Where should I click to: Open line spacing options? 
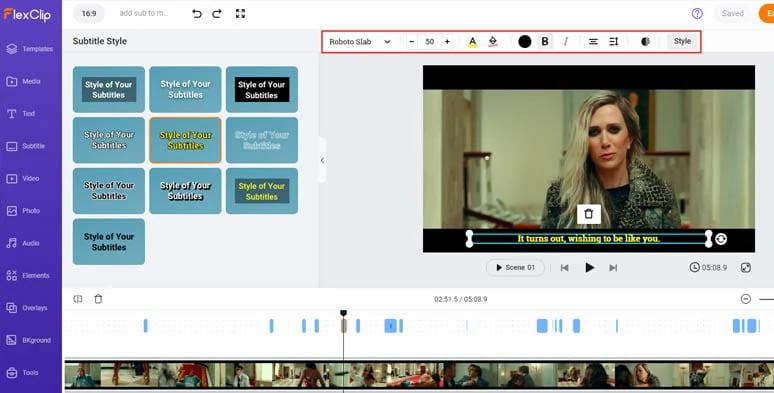tap(614, 42)
